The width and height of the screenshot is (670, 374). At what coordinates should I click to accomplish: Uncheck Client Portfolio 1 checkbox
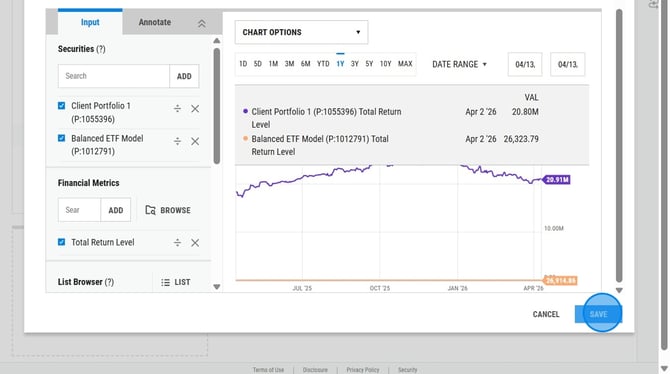pyautogui.click(x=62, y=106)
